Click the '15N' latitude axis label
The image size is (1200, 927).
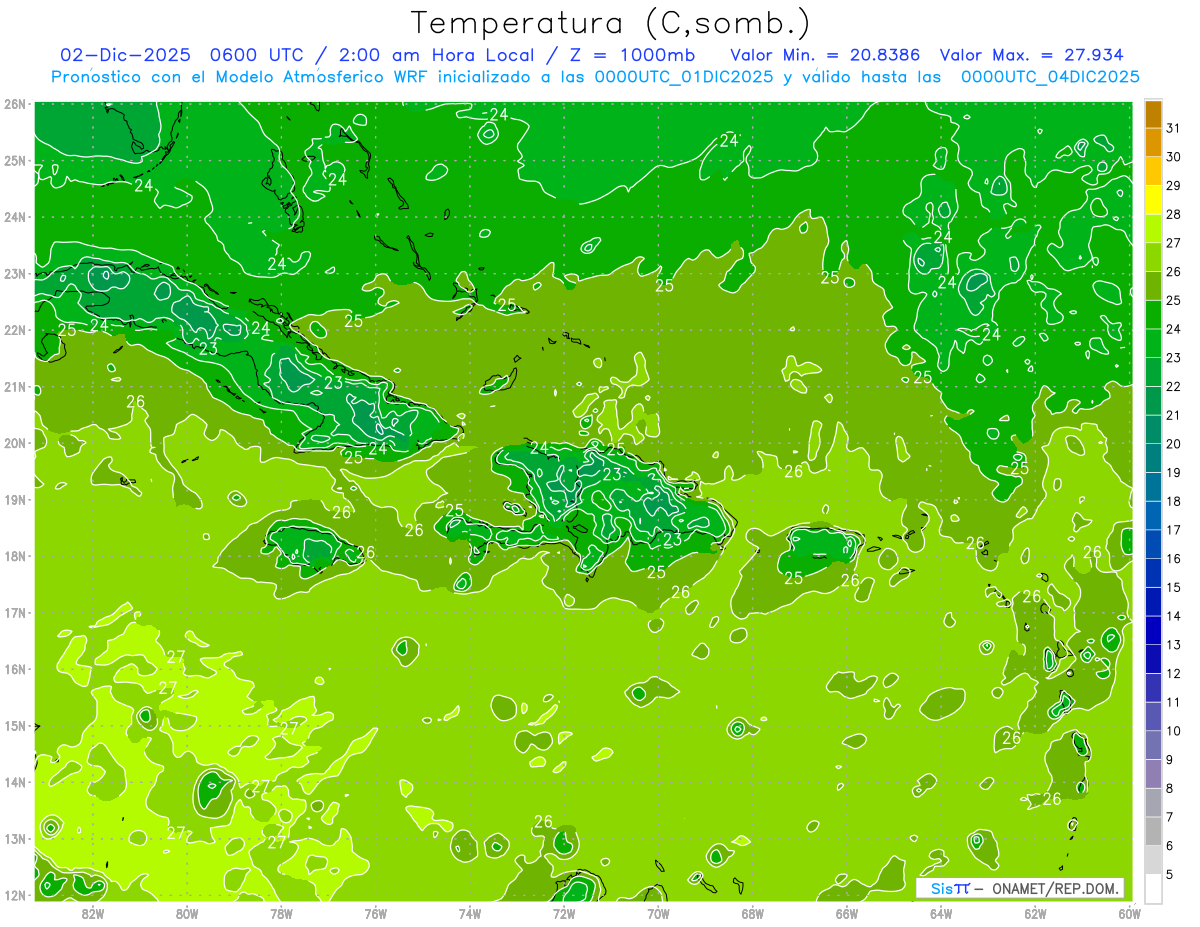tap(15, 726)
